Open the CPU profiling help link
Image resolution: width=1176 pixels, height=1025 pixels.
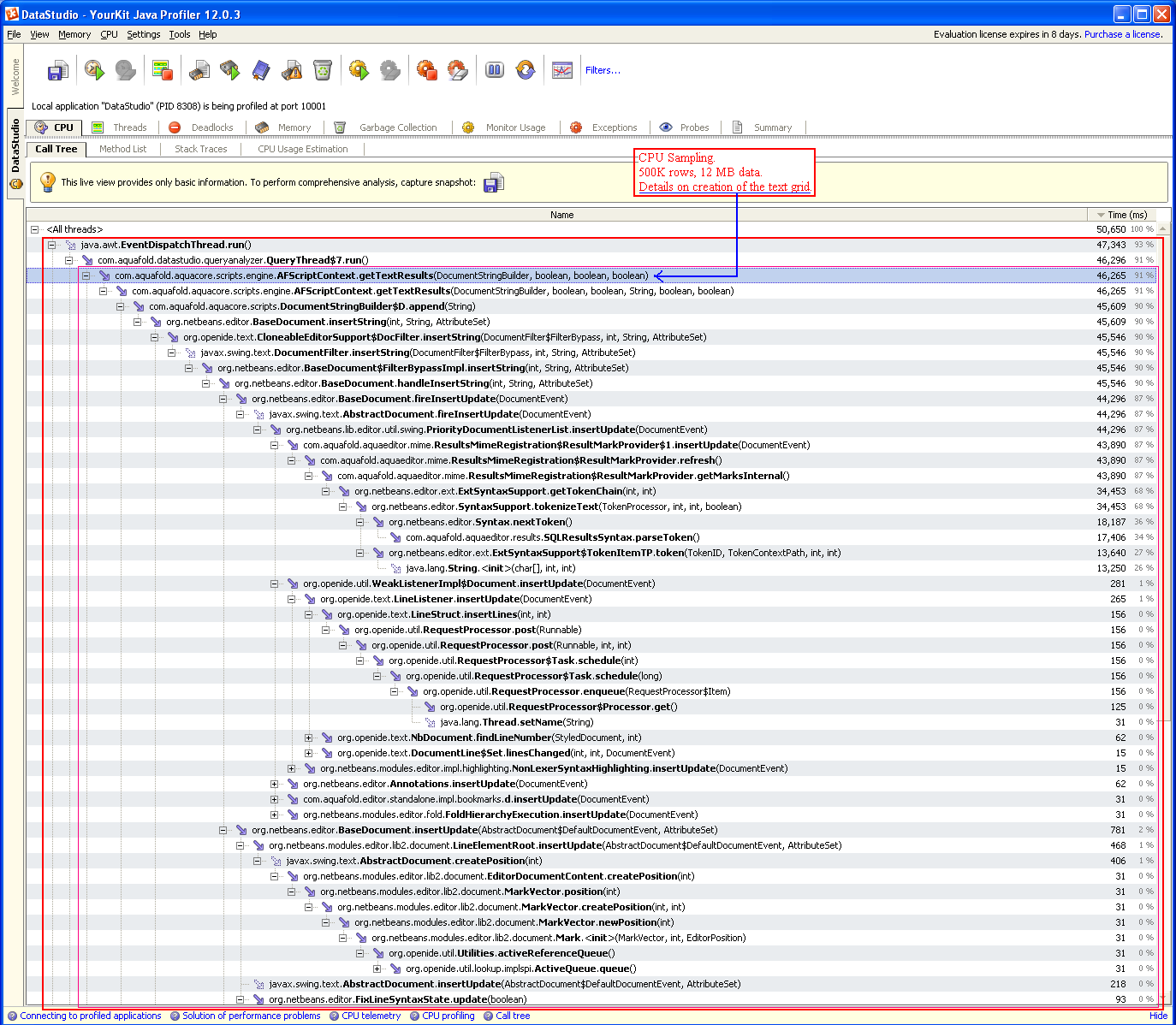point(448,1016)
